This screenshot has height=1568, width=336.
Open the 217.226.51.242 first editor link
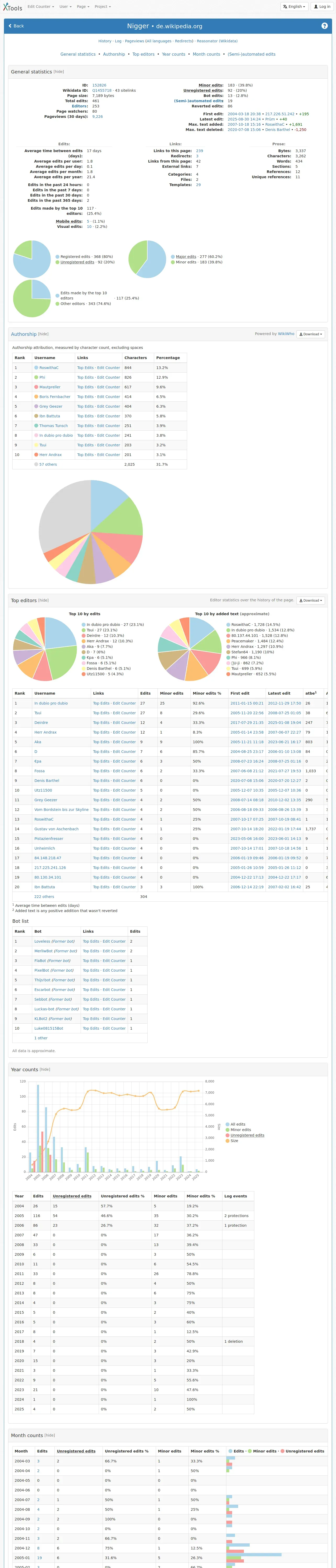tap(279, 114)
